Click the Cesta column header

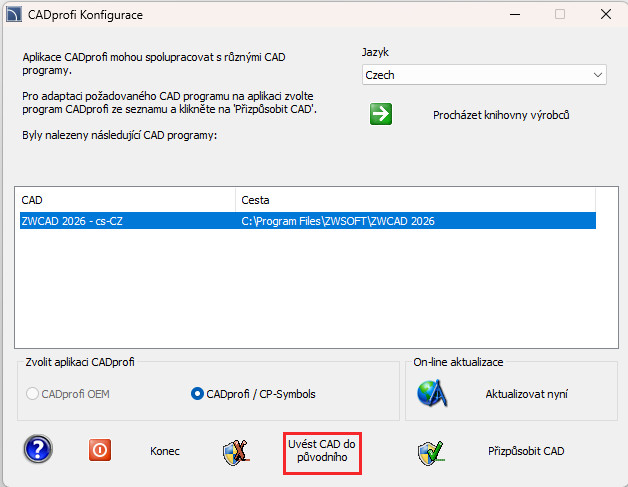click(x=415, y=200)
